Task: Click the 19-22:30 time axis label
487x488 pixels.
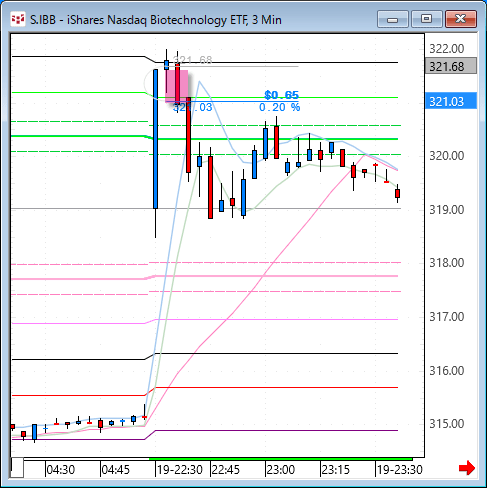Action: [180, 470]
